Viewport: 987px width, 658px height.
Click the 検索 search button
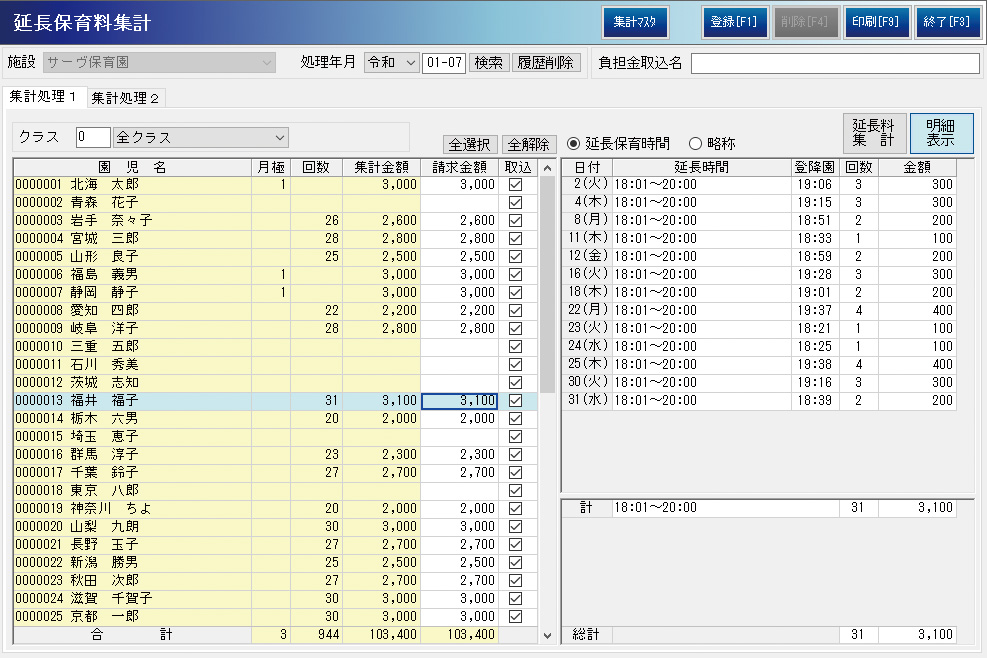(x=488, y=62)
